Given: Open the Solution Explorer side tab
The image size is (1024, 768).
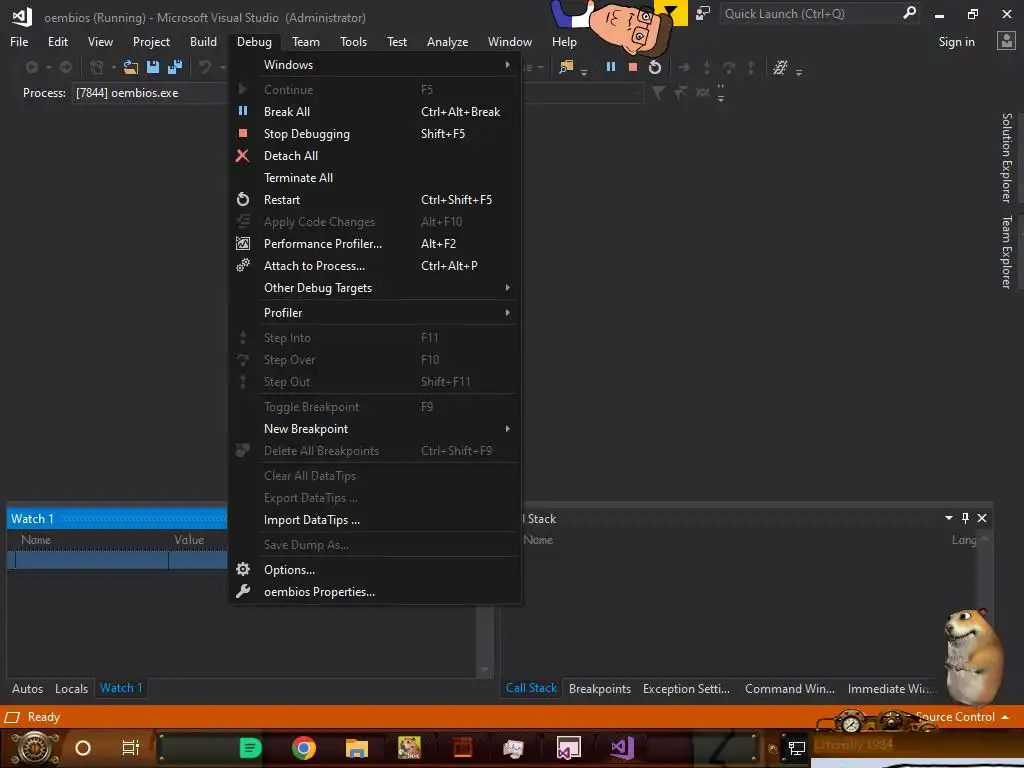Looking at the screenshot, I should click(x=1007, y=158).
